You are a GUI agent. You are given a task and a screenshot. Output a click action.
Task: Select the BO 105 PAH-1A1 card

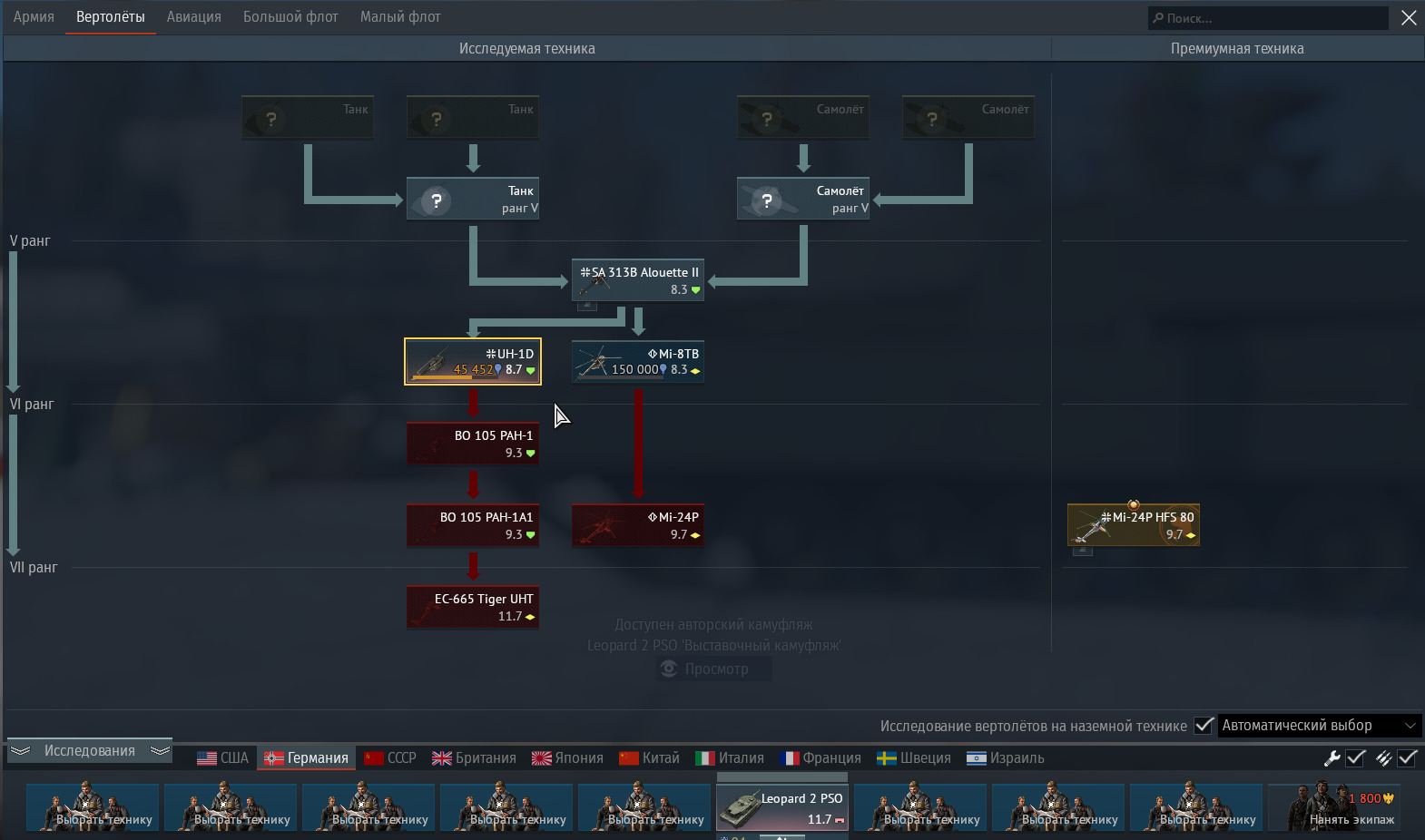(473, 525)
